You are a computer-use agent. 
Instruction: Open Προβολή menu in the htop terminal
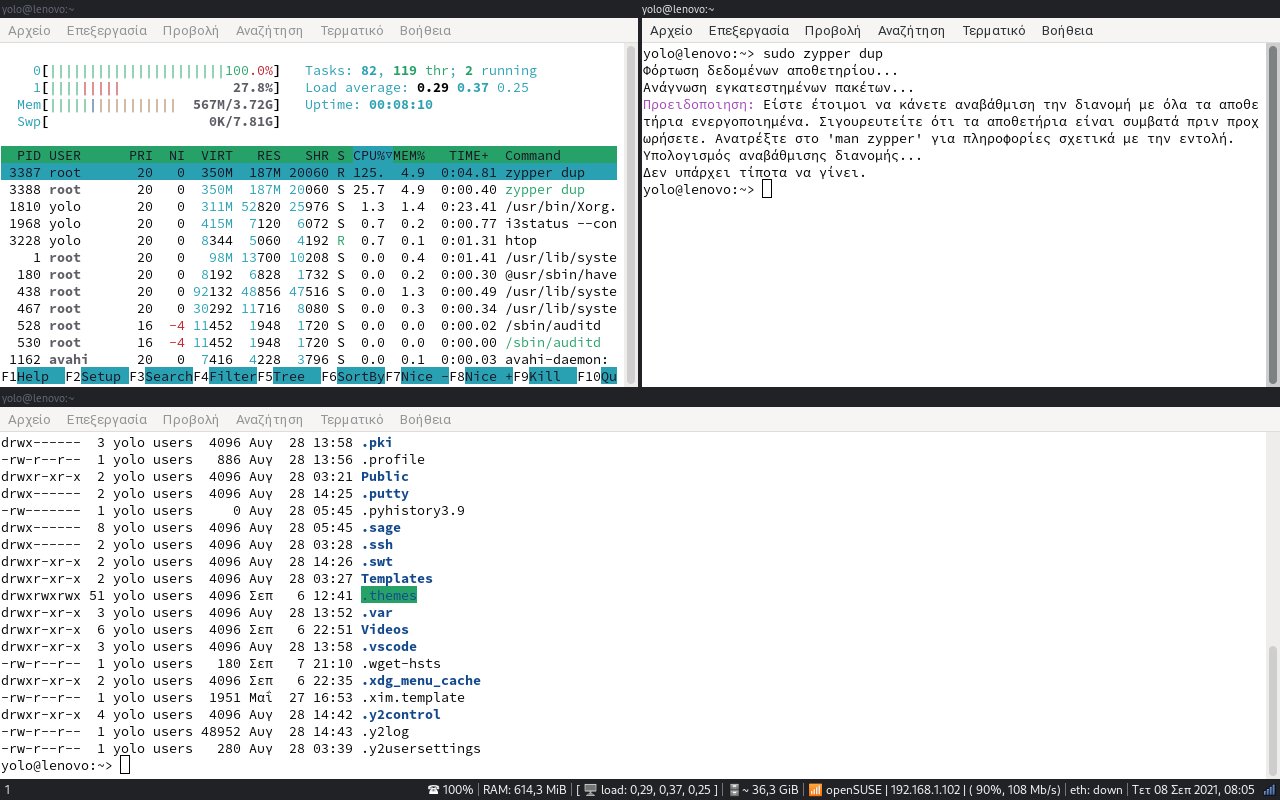click(190, 30)
